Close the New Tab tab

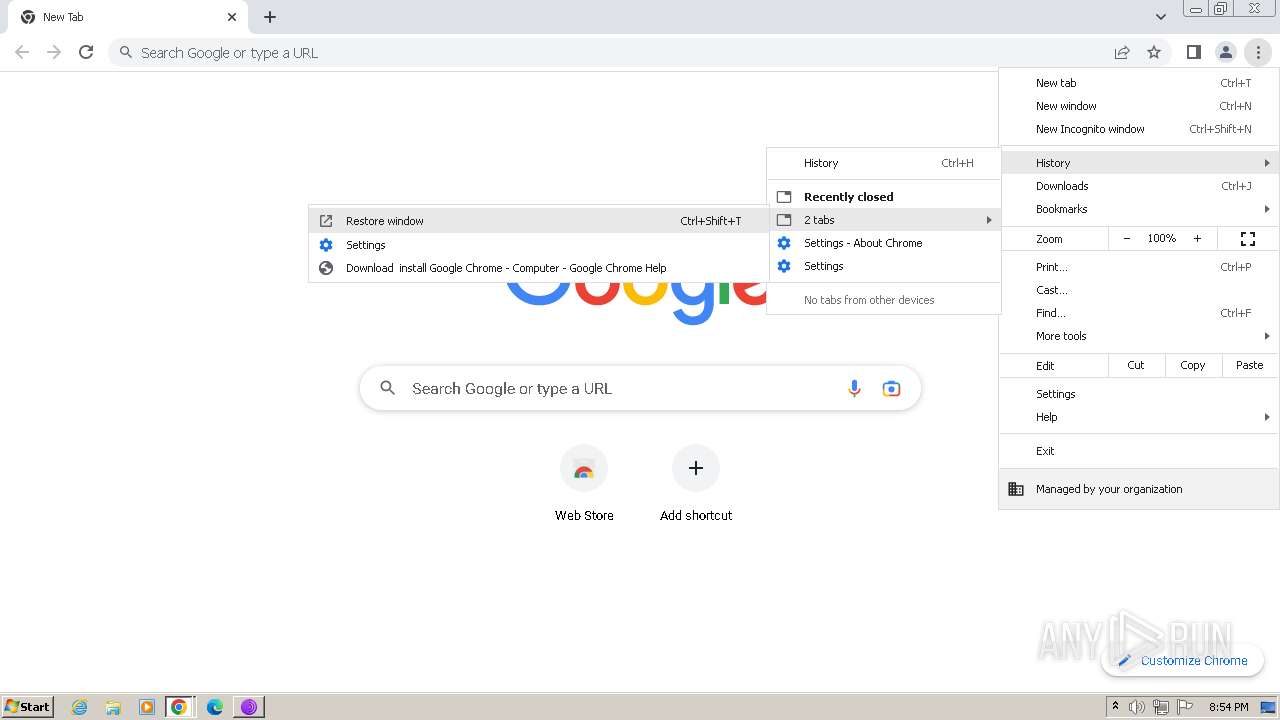pyautogui.click(x=232, y=17)
